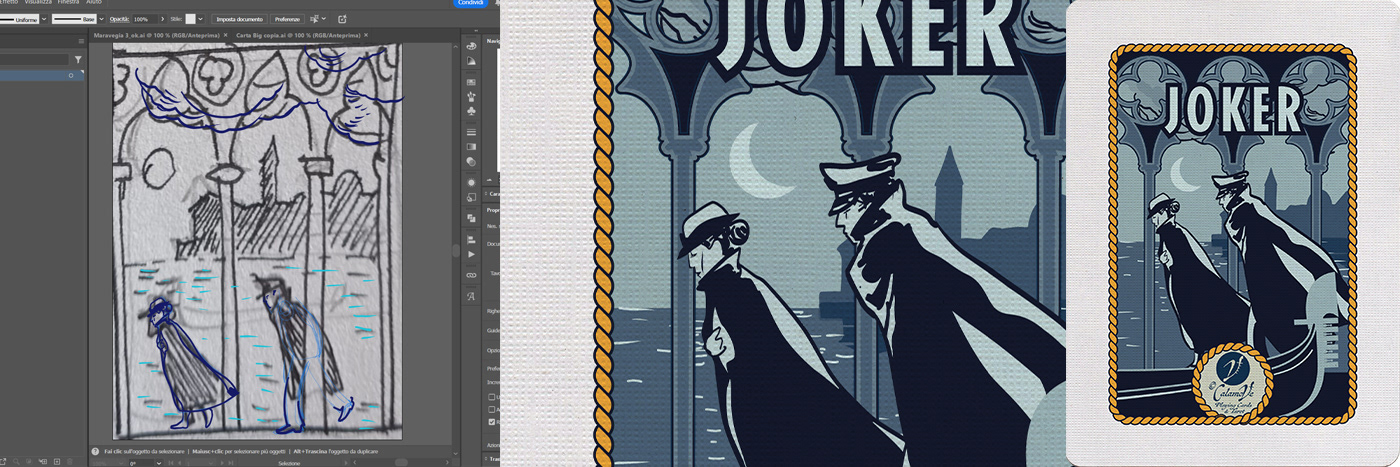Switch to Maravegia 3_ok.ai document tab
The height and width of the screenshot is (467, 1400).
[x=156, y=35]
